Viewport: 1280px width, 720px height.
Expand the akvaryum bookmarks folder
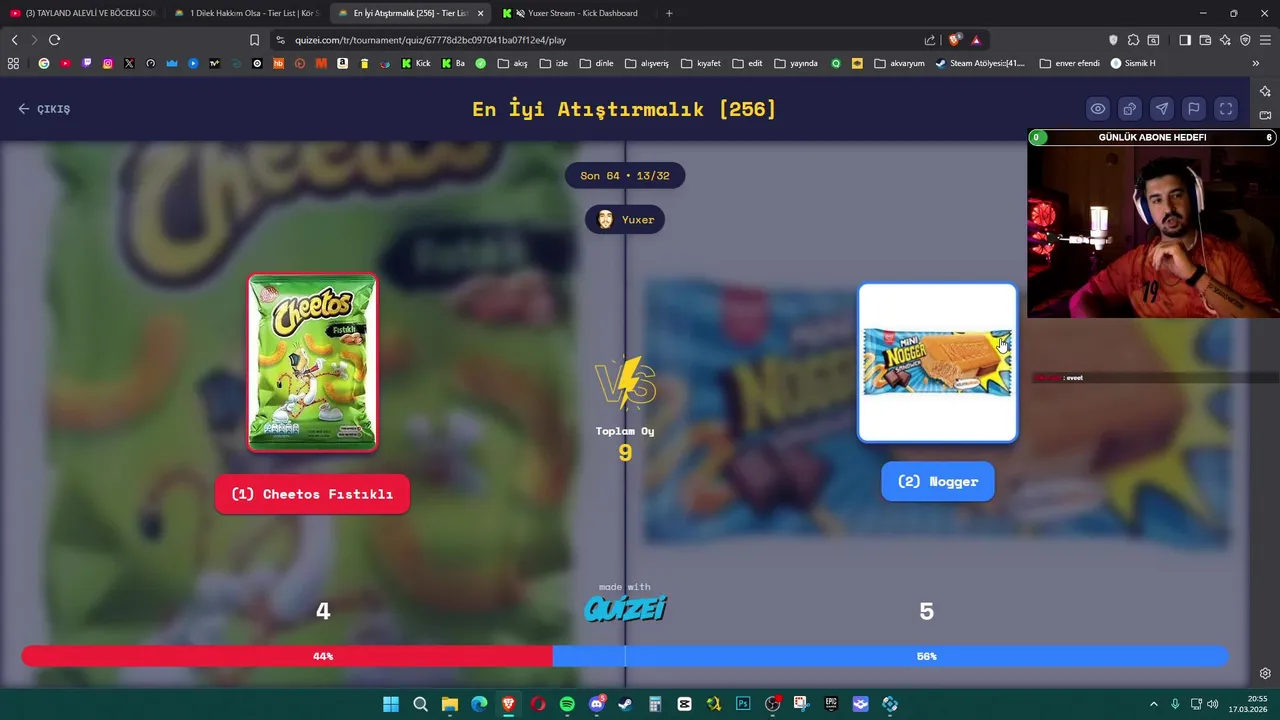pyautogui.click(x=899, y=63)
